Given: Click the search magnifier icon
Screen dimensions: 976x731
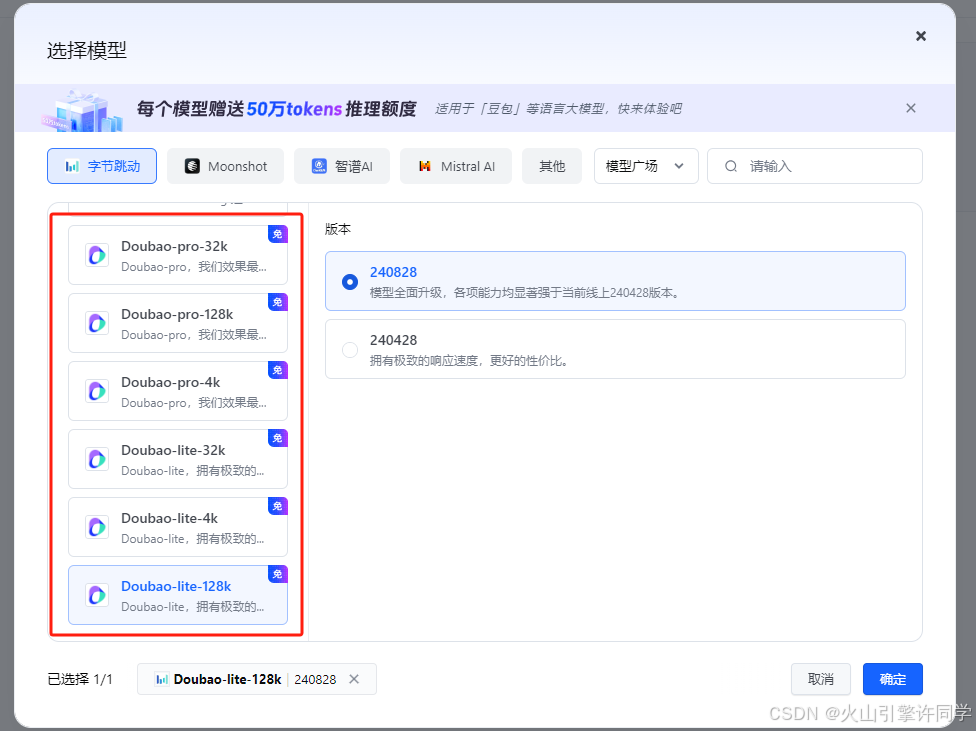Looking at the screenshot, I should 731,166.
